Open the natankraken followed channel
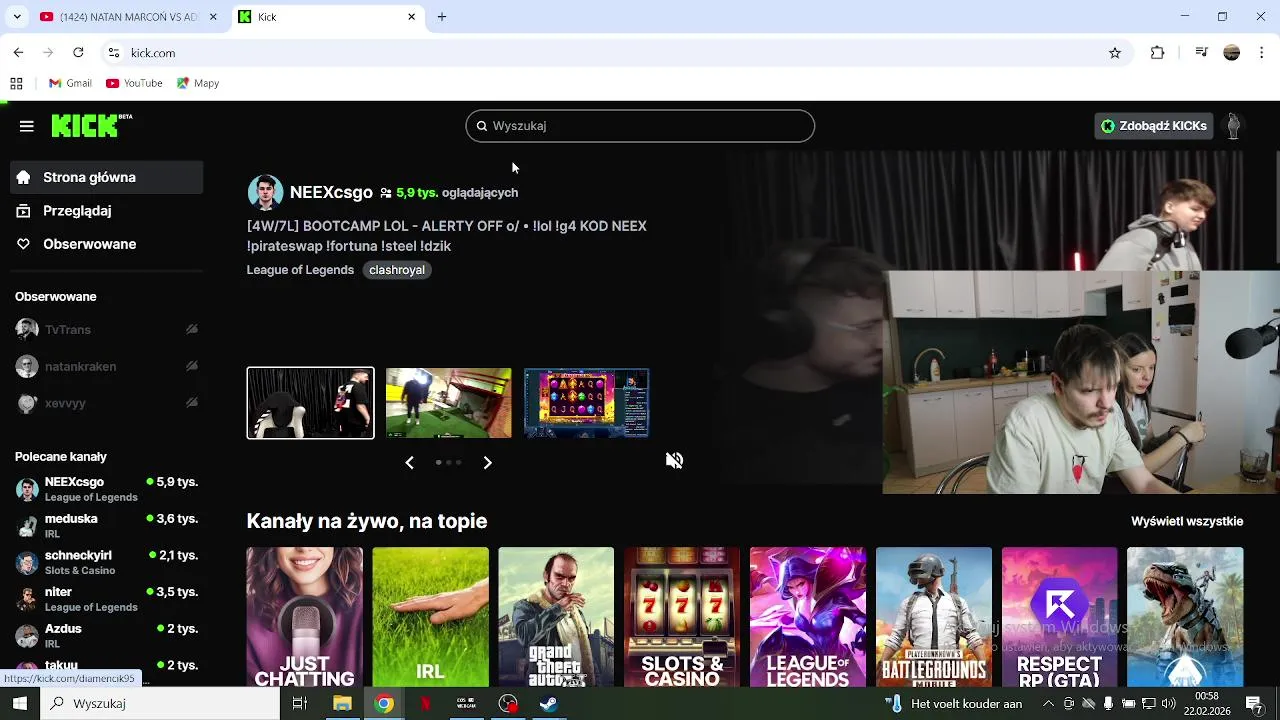Image resolution: width=1280 pixels, height=720 pixels. click(x=107, y=366)
